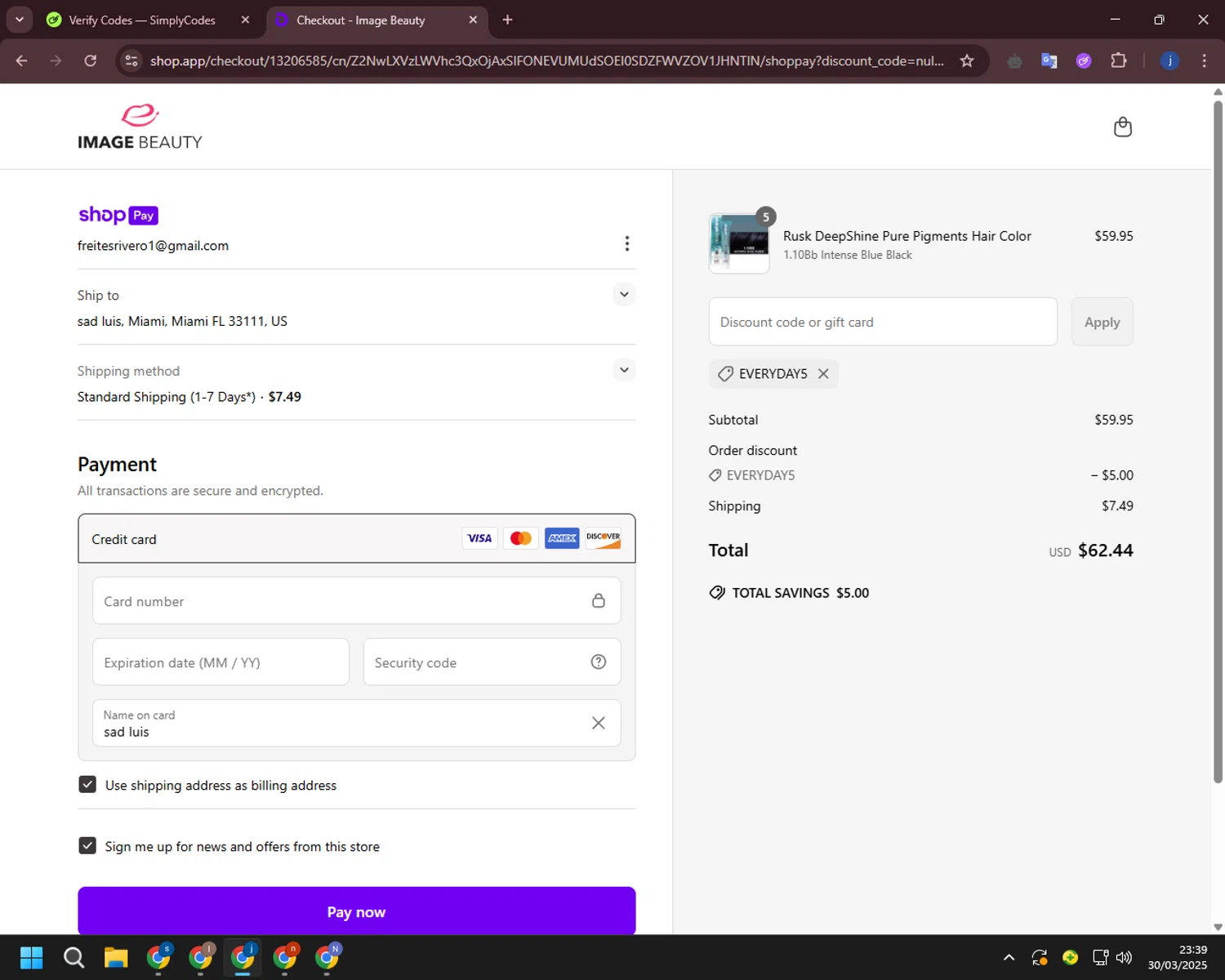The image size is (1225, 980).
Task: Focus the Expiration date field
Action: point(220,661)
